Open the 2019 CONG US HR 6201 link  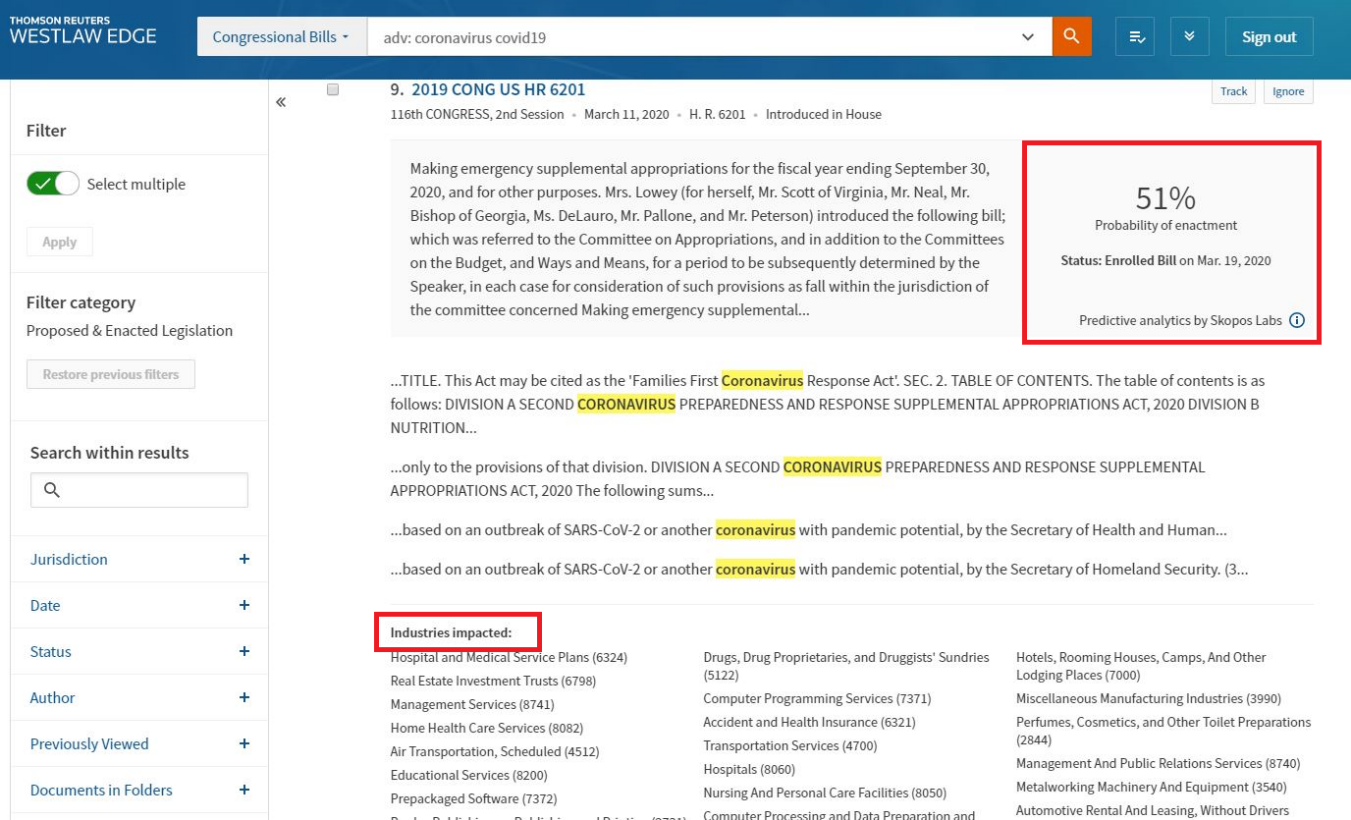click(498, 90)
